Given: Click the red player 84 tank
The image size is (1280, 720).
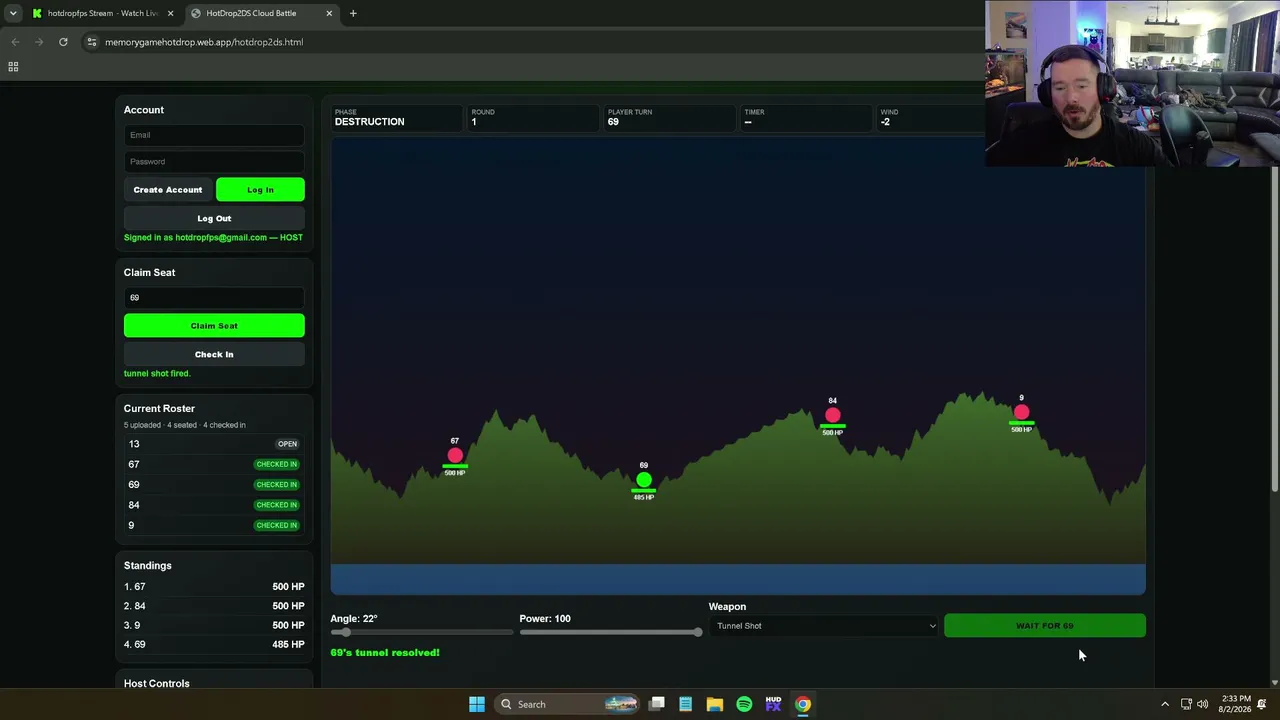Looking at the screenshot, I should [833, 415].
